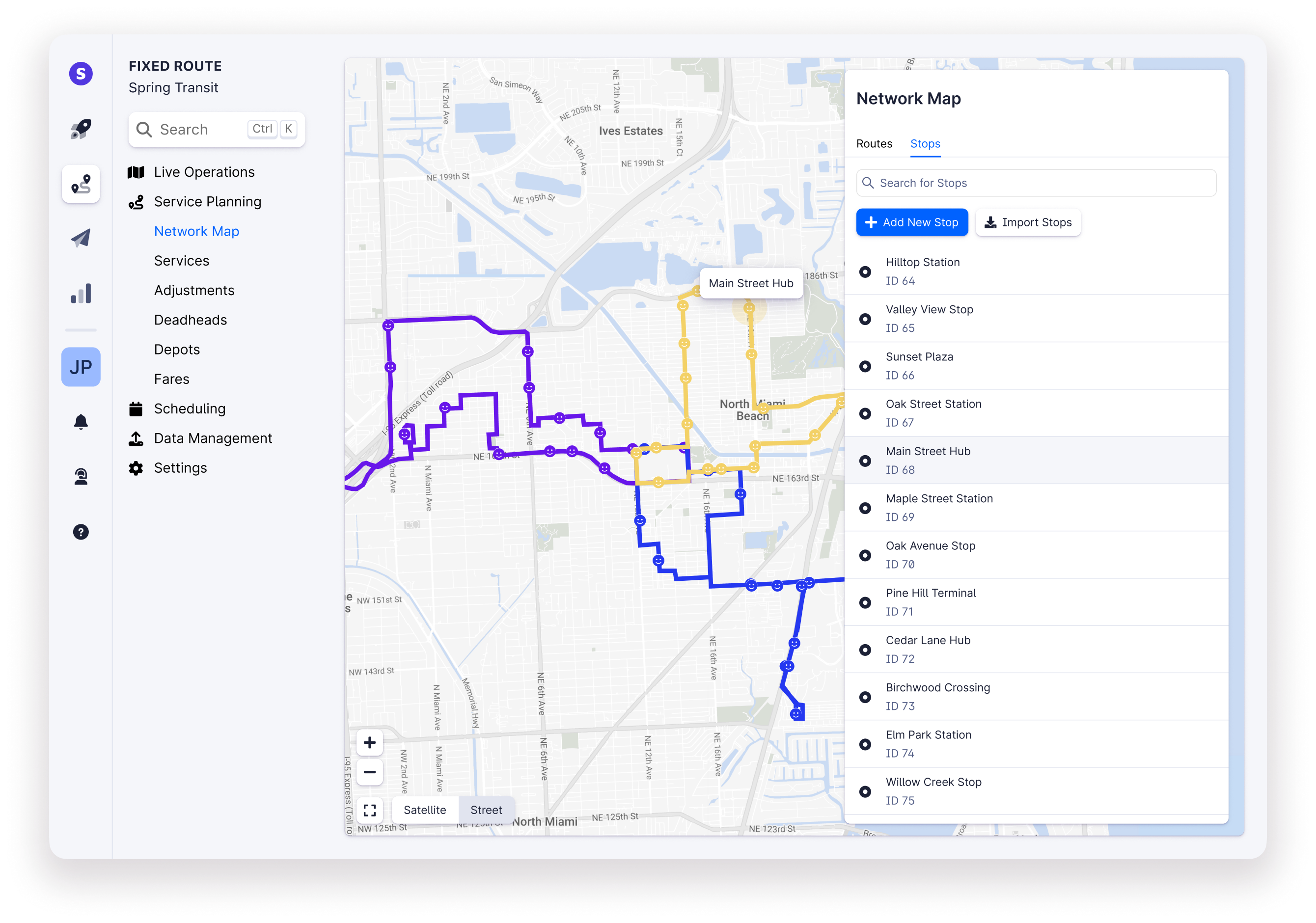Open the help question mark icon
Image resolution: width=1316 pixels, height=923 pixels.
coord(81,532)
